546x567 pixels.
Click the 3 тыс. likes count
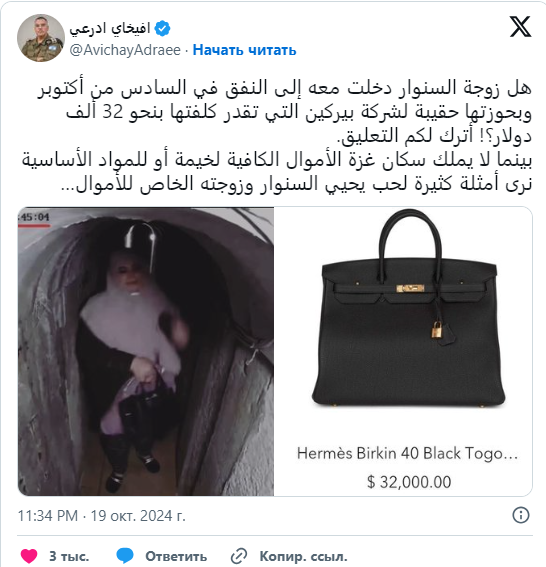point(69,556)
